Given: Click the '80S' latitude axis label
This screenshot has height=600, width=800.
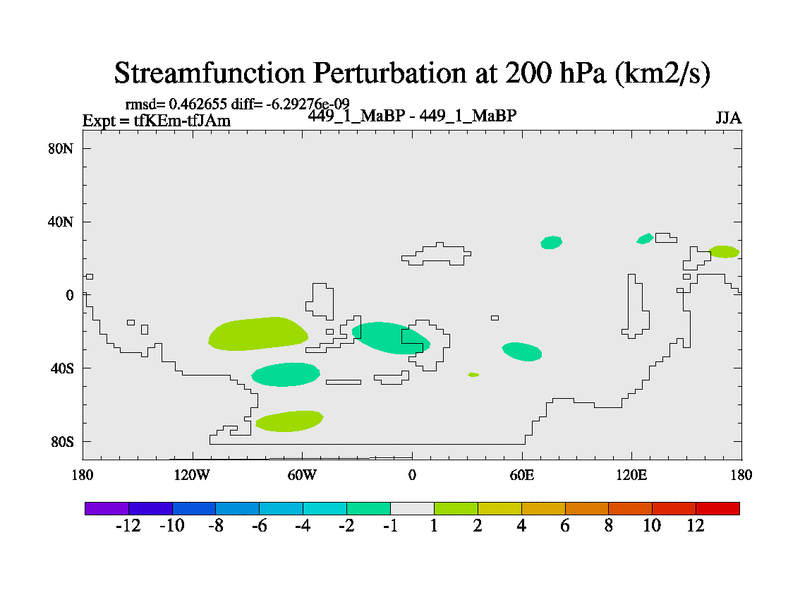Looking at the screenshot, I should click(x=62, y=442).
